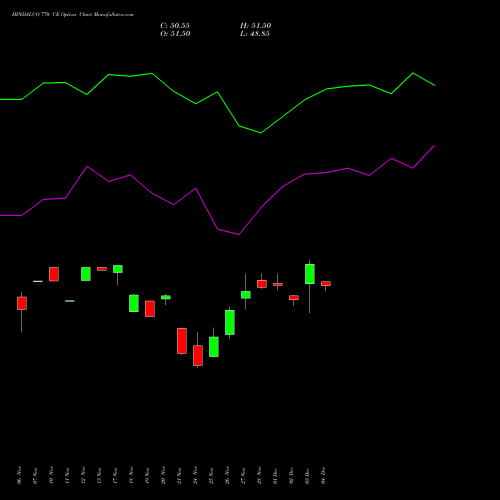Click the 02 Dec date label
This screenshot has height=500, width=500.
291,475
